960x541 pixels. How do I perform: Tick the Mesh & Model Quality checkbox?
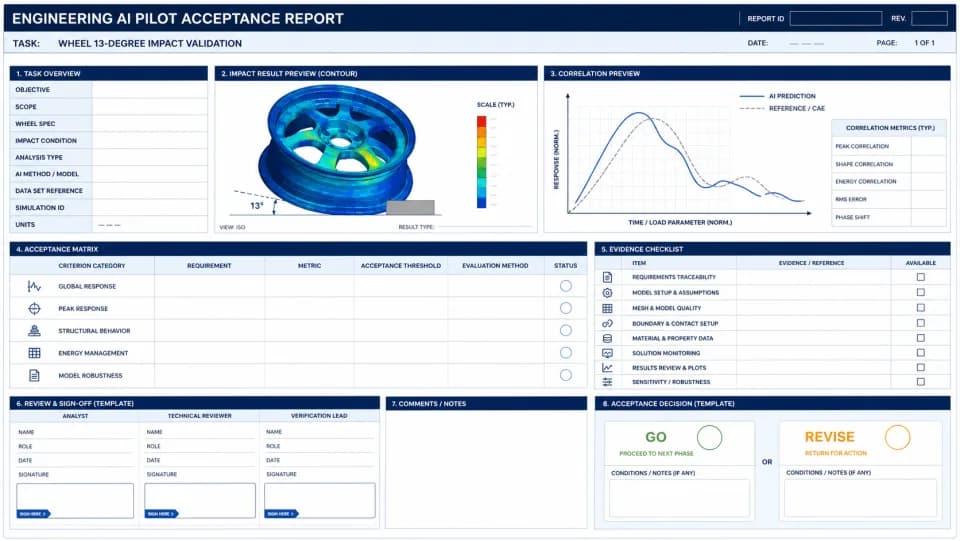[x=921, y=308]
